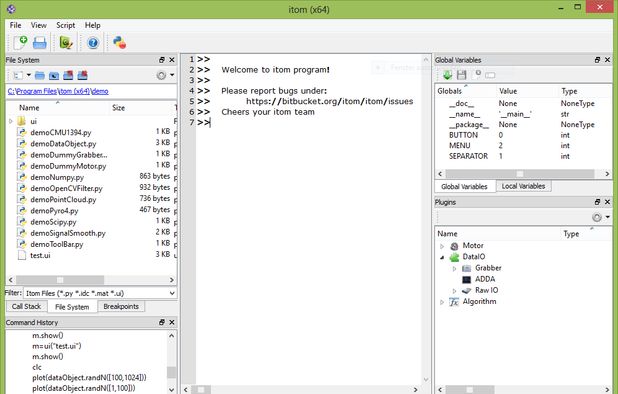Float the File System panel
618x394 pixels.
click(x=162, y=60)
